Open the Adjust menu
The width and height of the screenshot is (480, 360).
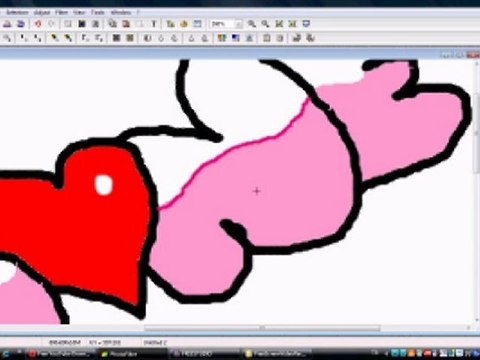pos(42,12)
